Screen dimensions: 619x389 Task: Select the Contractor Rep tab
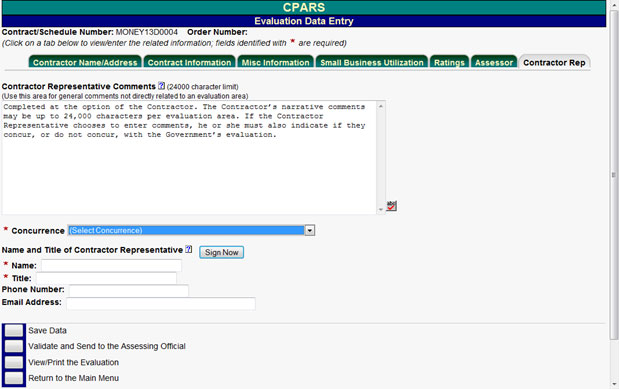[554, 62]
